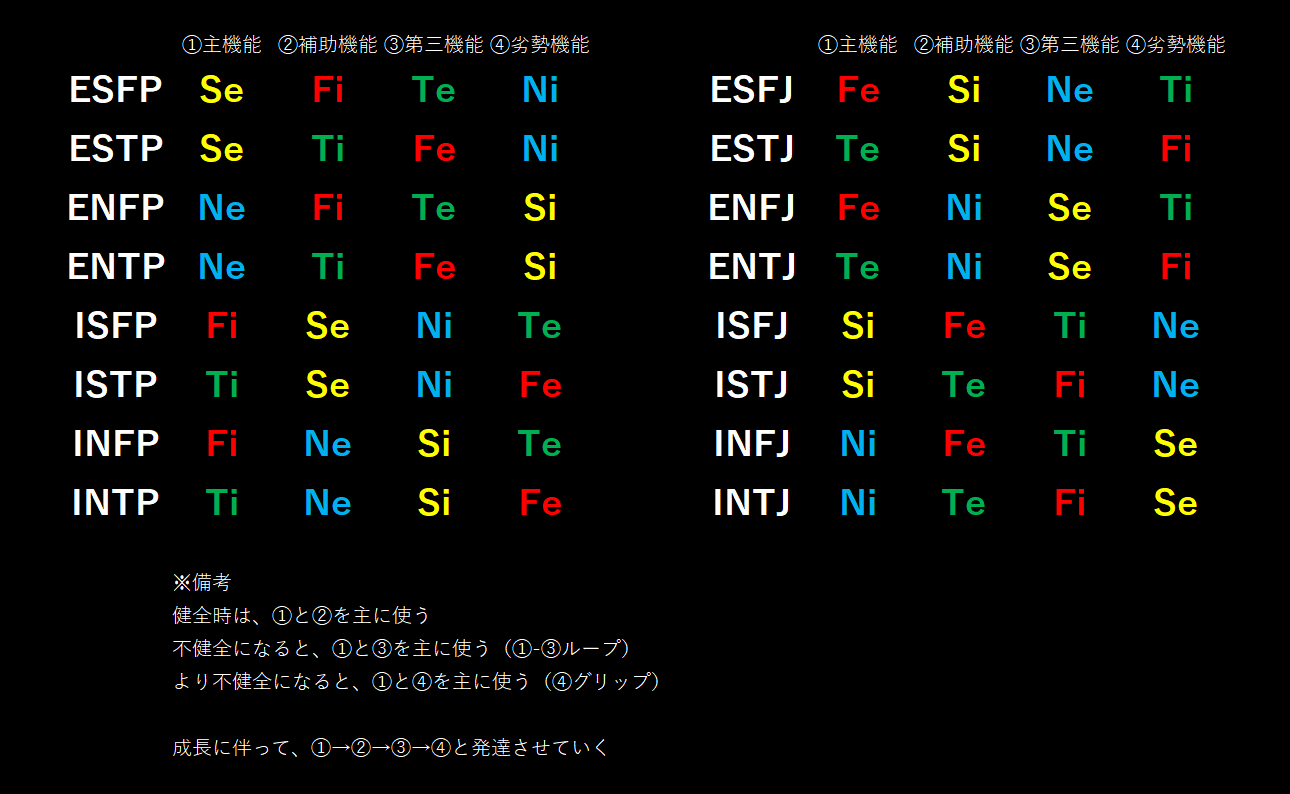
Task: Click the blue Ne function for ENFP
Action: [x=222, y=208]
